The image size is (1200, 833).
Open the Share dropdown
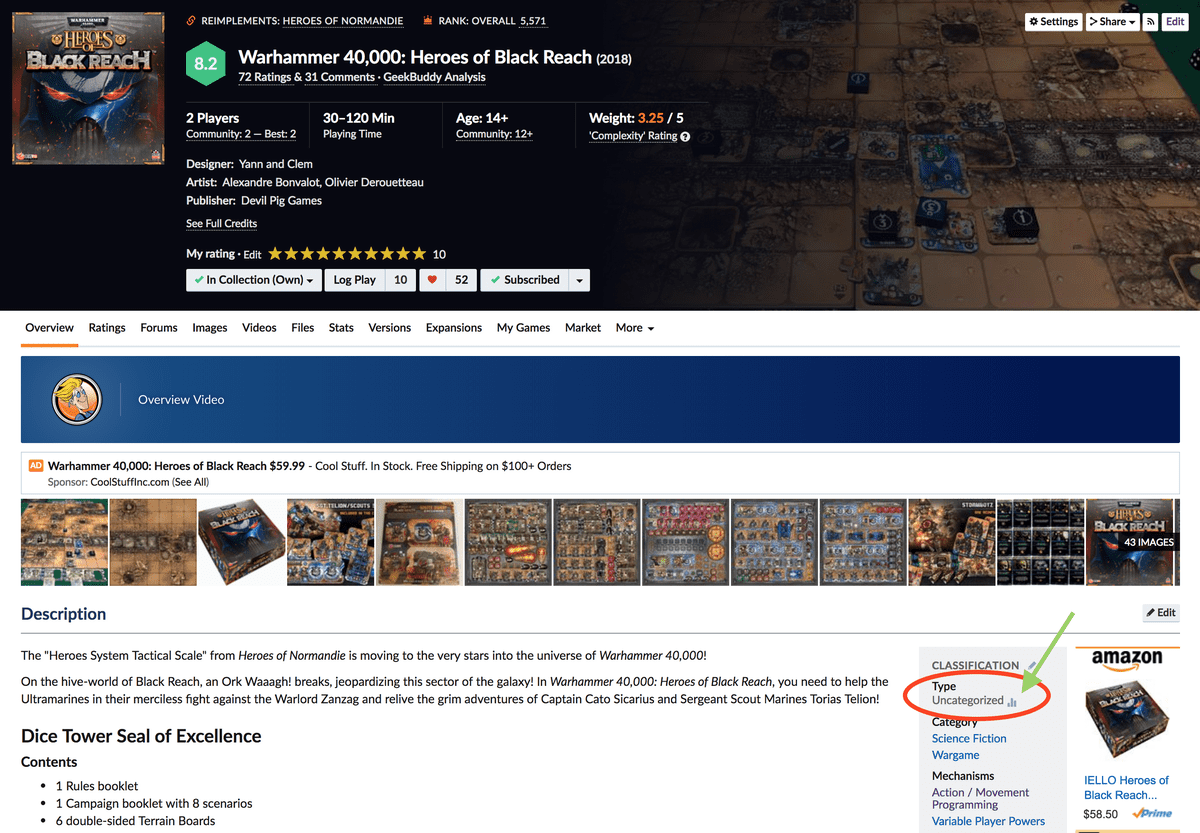pyautogui.click(x=1113, y=21)
